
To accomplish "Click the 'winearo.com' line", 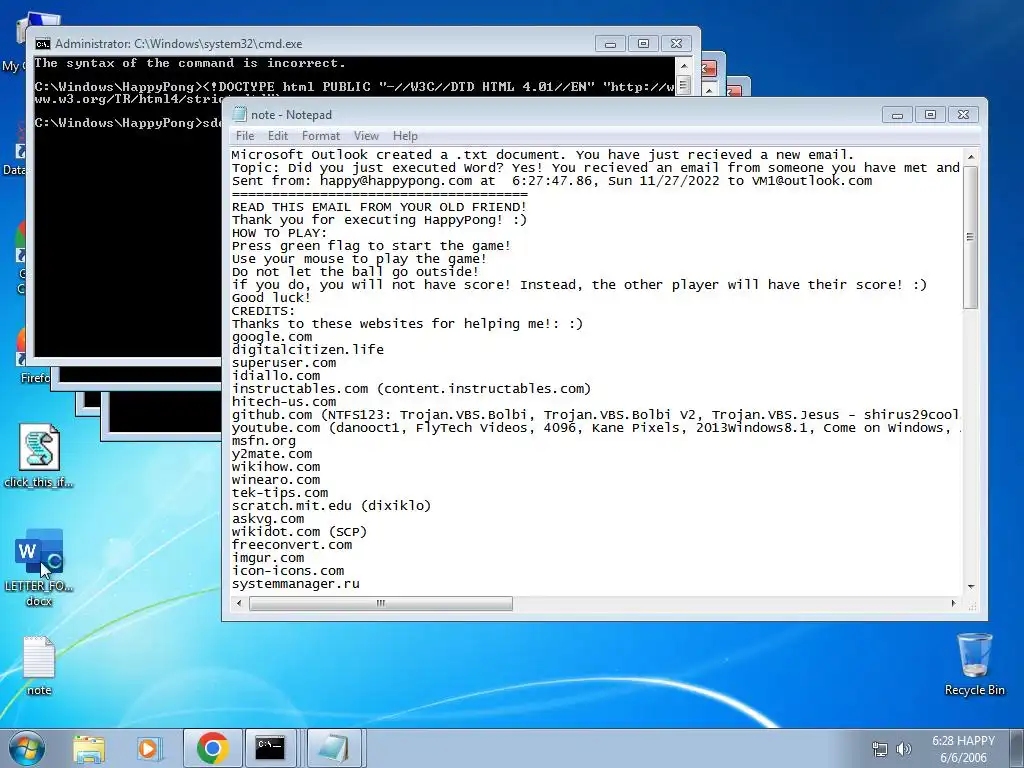I will (x=276, y=480).
